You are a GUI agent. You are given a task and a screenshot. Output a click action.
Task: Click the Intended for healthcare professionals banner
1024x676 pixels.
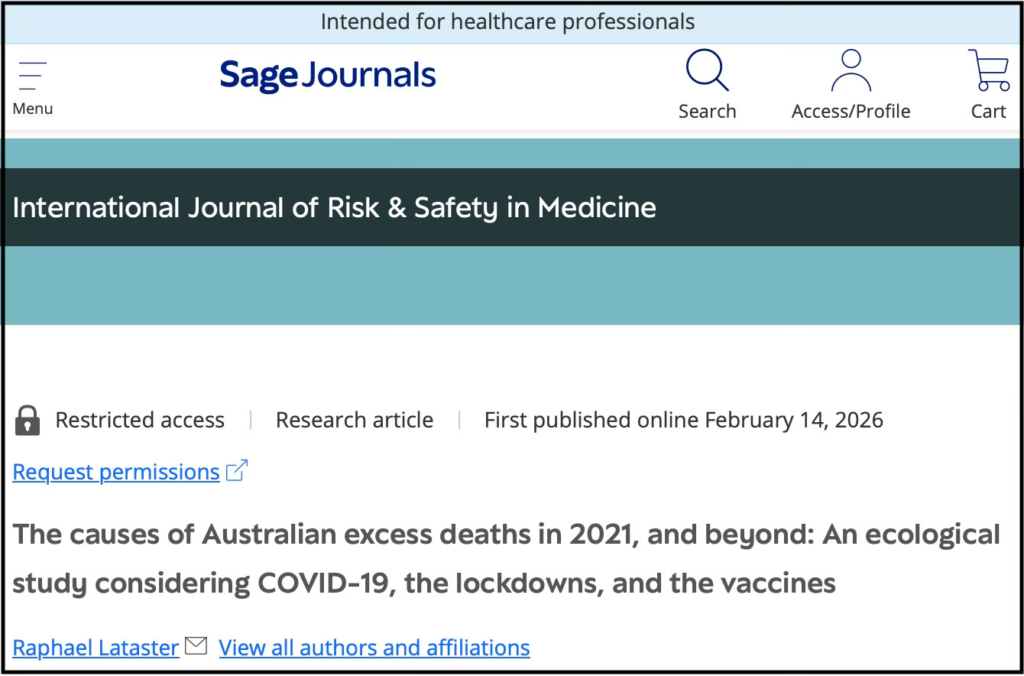click(x=507, y=22)
